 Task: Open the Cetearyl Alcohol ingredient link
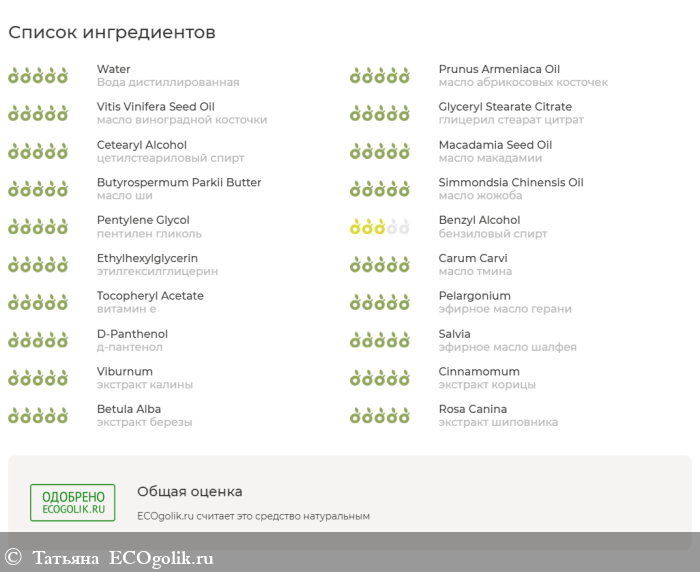tap(141, 145)
